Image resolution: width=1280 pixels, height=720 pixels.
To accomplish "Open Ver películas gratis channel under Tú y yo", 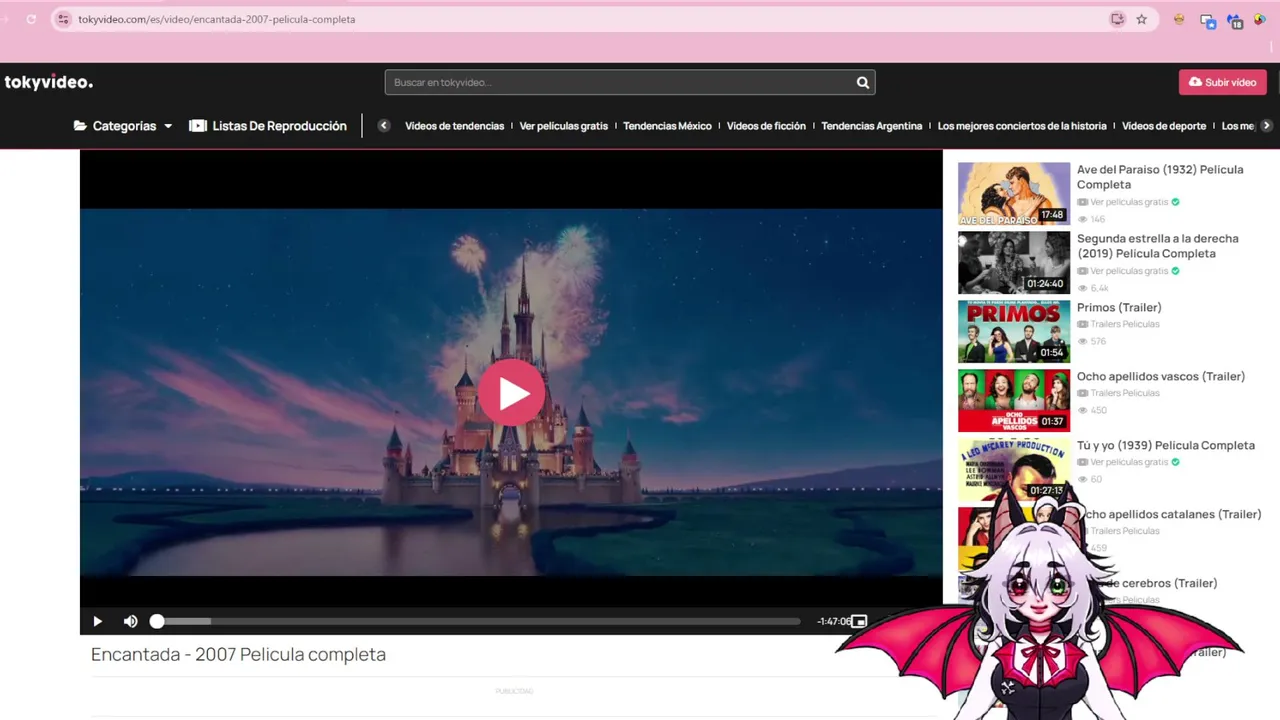I will [x=1129, y=462].
